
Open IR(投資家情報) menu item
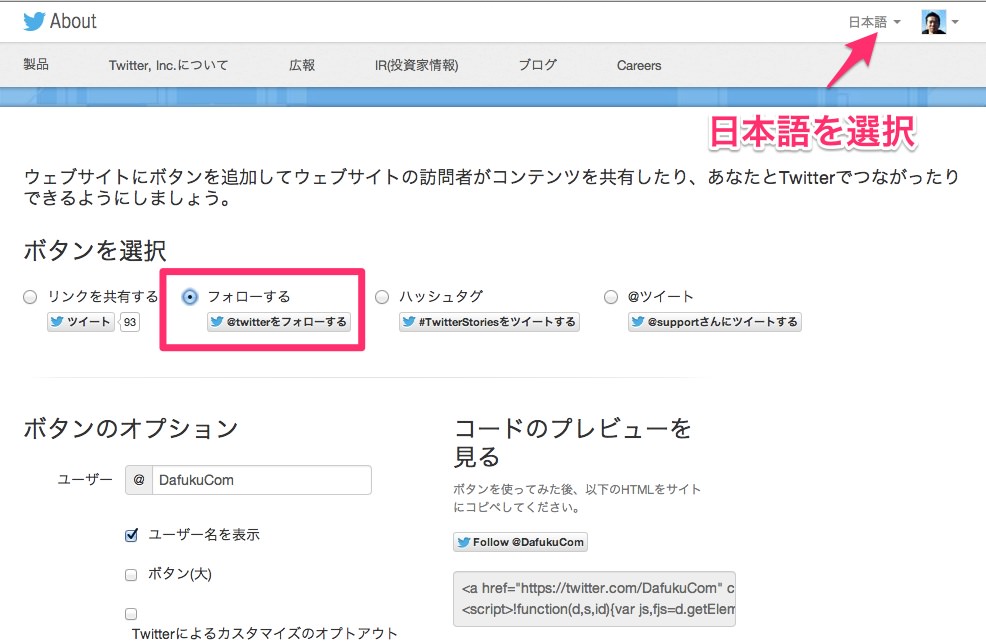pyautogui.click(x=416, y=65)
